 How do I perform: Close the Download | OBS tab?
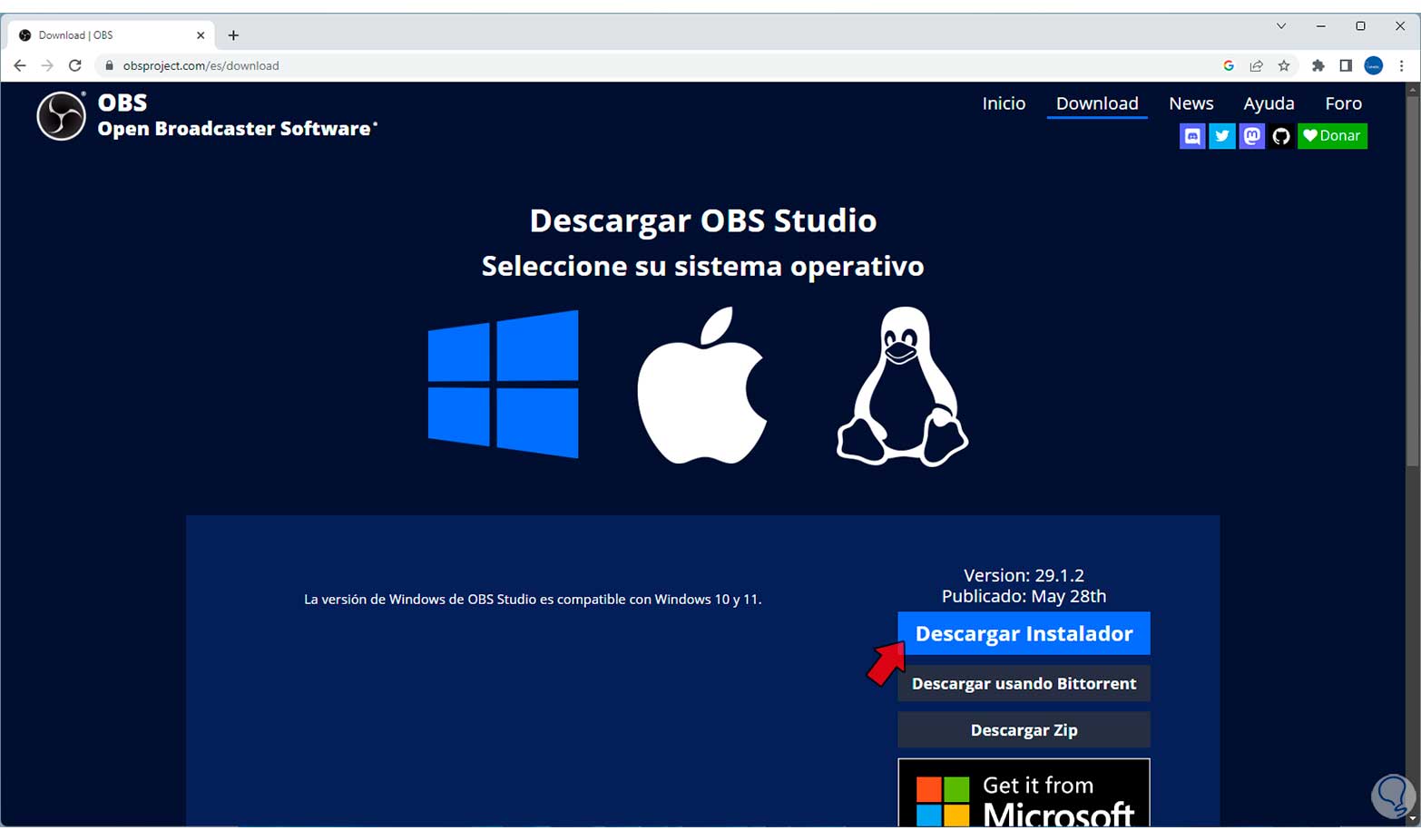(201, 35)
